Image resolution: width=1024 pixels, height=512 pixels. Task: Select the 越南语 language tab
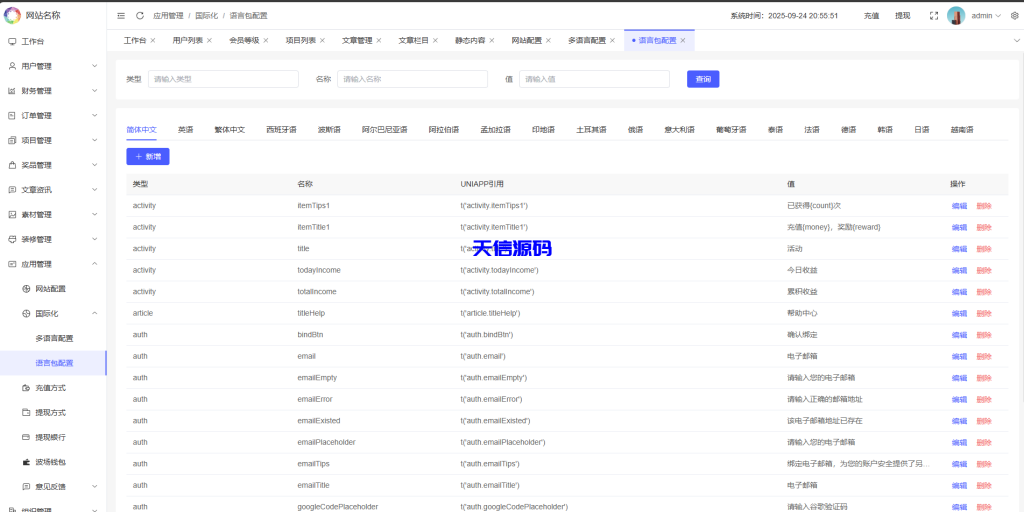(x=962, y=130)
